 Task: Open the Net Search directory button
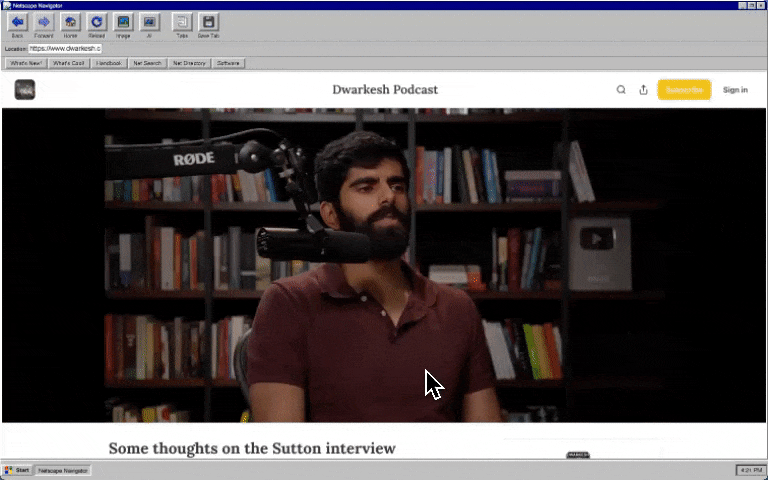click(147, 63)
